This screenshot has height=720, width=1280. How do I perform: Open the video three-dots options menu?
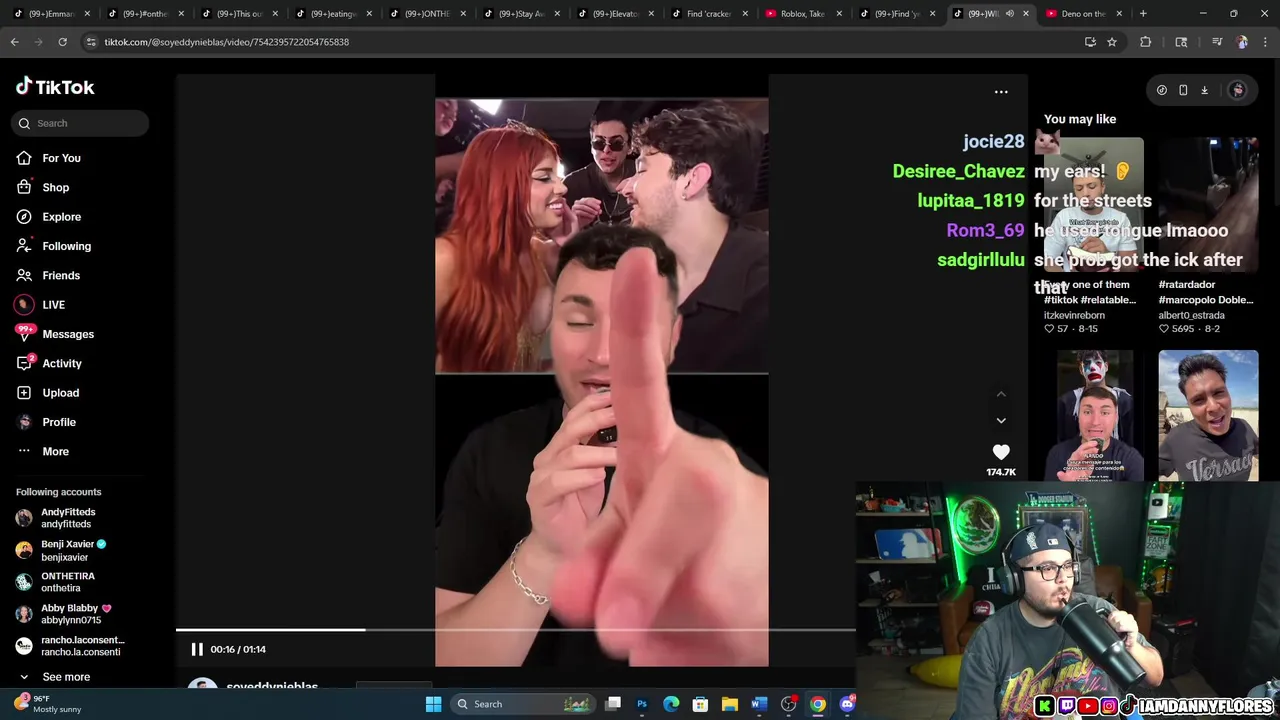pos(1001,92)
